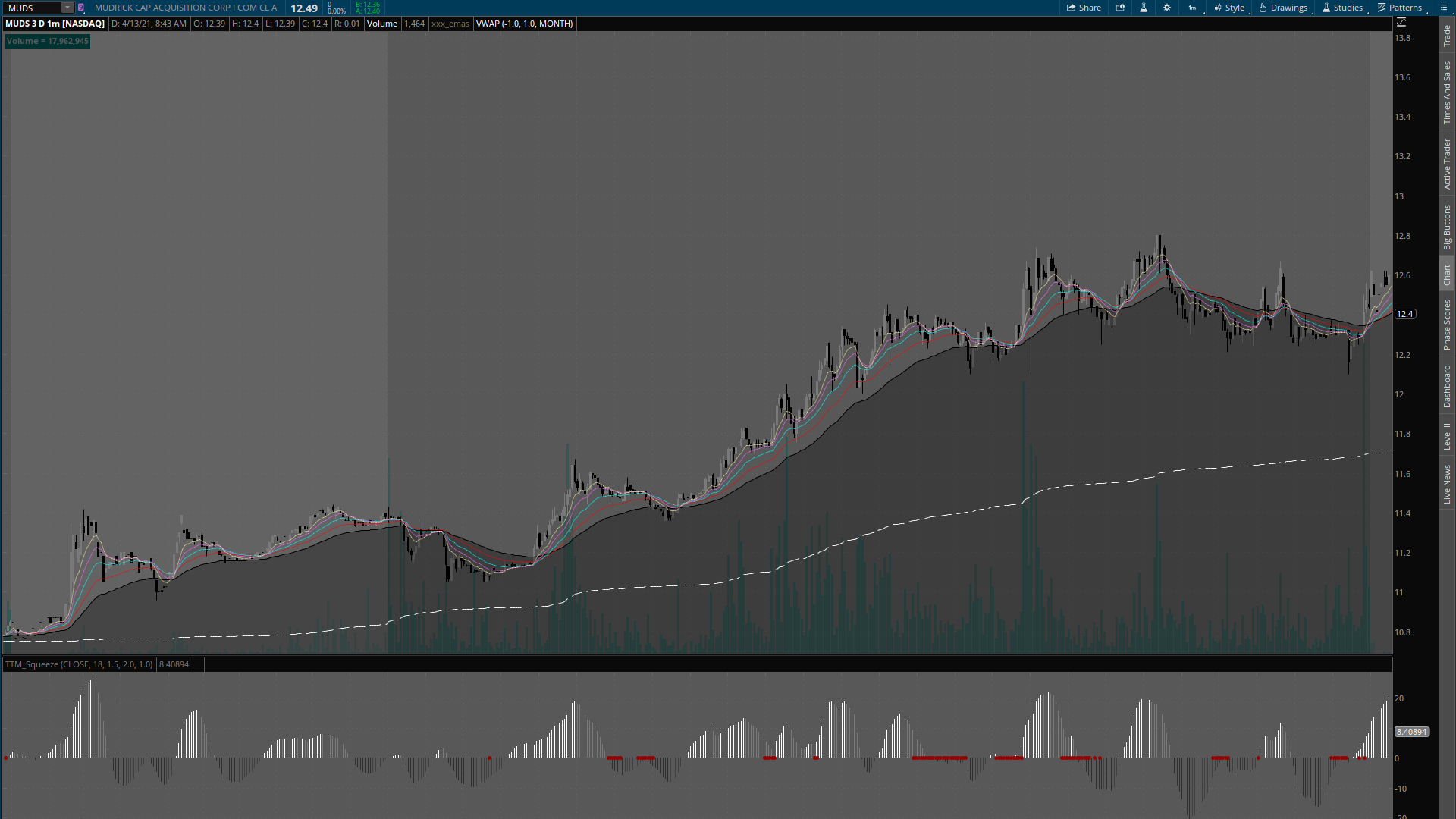Click the 12.4 price bubble on axis
Image resolution: width=1456 pixels, height=819 pixels.
1405,314
